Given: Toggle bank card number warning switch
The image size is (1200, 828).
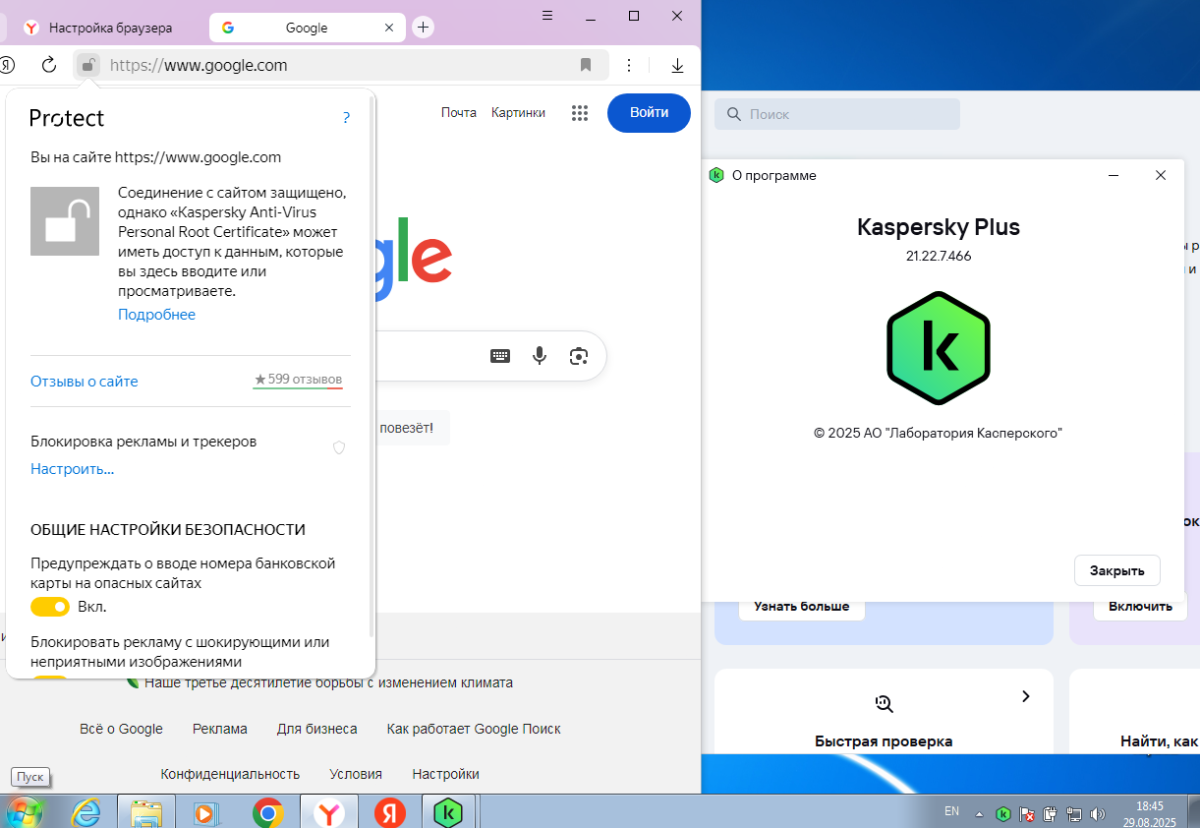Looking at the screenshot, I should [50, 606].
